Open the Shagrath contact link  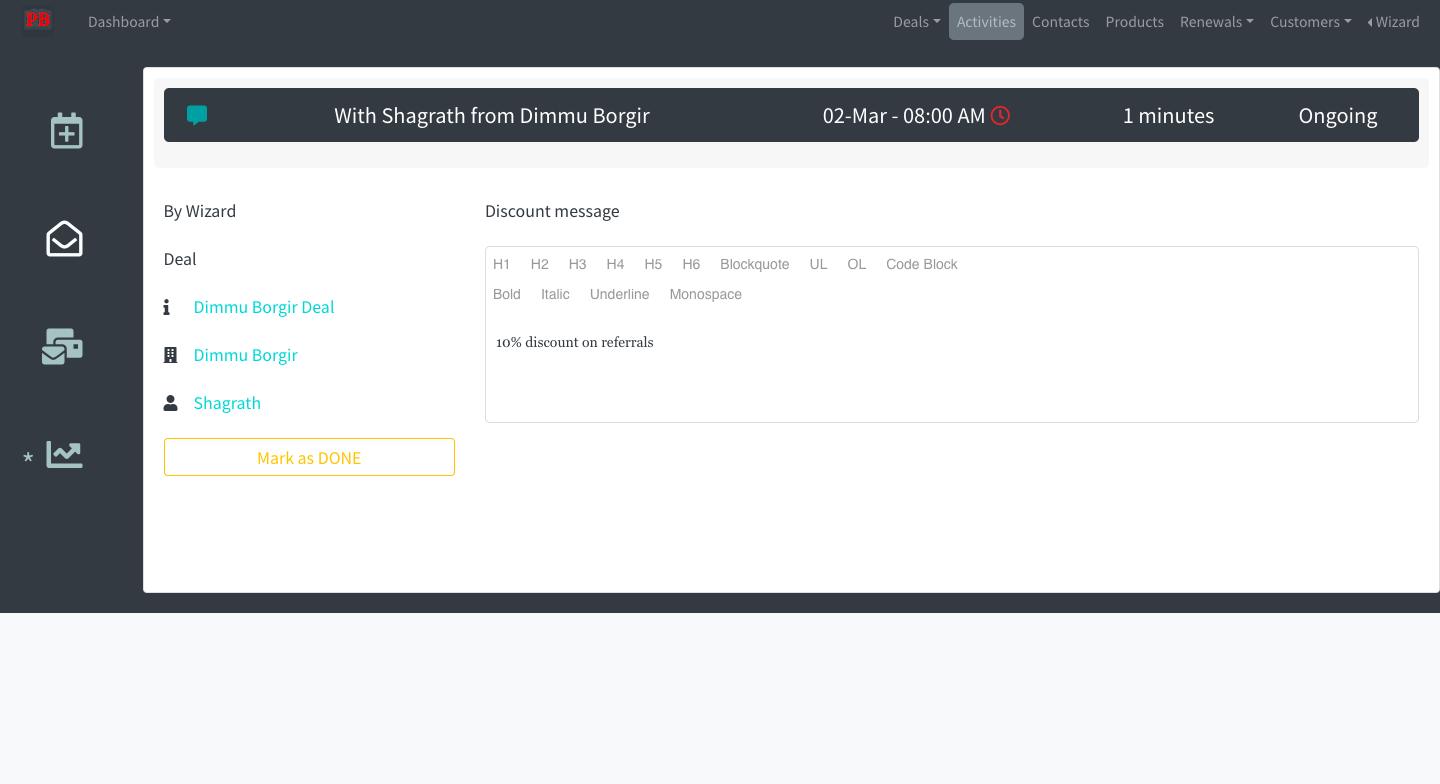tap(227, 403)
